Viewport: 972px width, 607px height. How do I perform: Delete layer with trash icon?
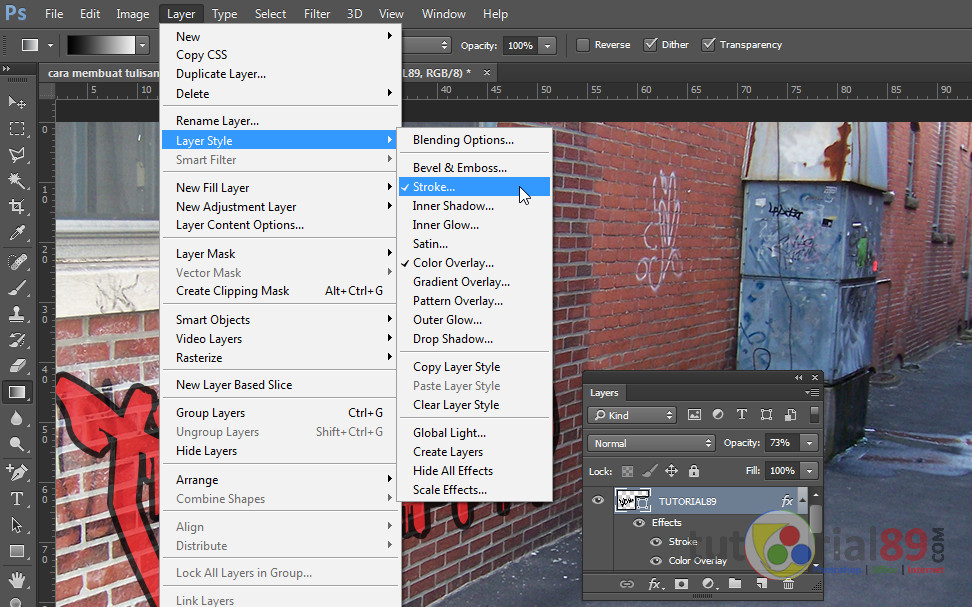coord(788,584)
